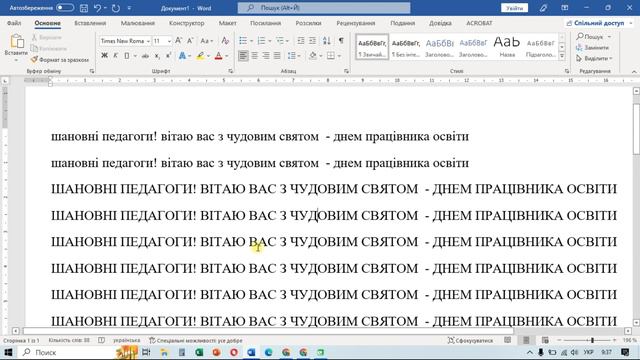Open the font color dropdown arrow

(227, 56)
